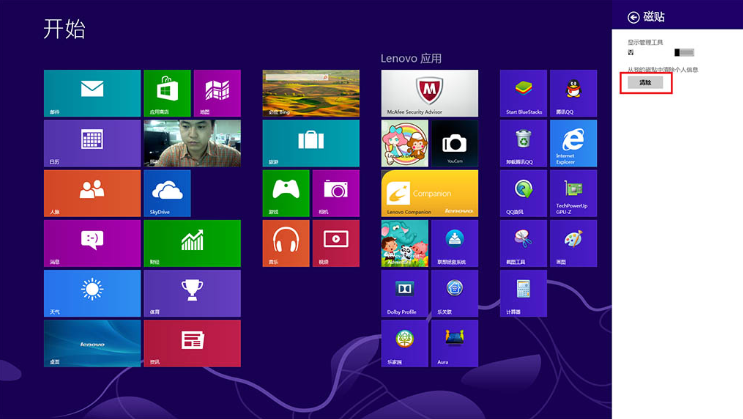This screenshot has width=743, height=419.
Task: Open the Bing landscape photo tile
Action: [x=311, y=93]
